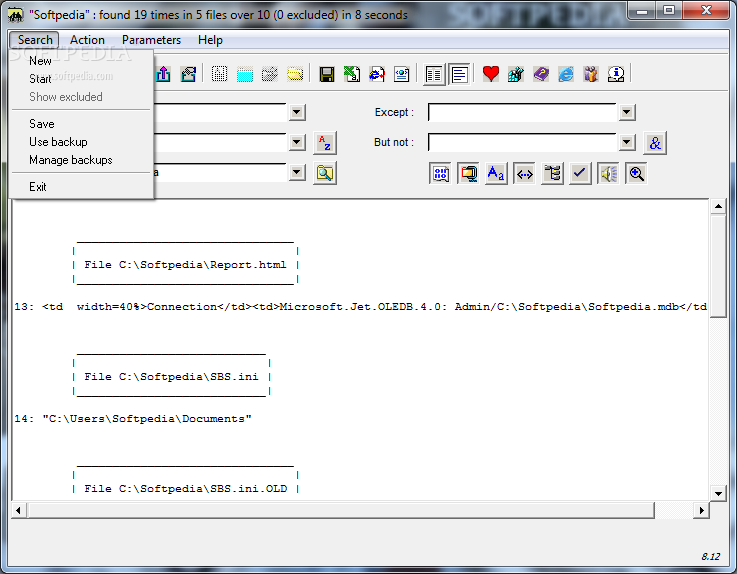Open the But not field dropdown
This screenshot has width=737, height=574.
(x=627, y=142)
